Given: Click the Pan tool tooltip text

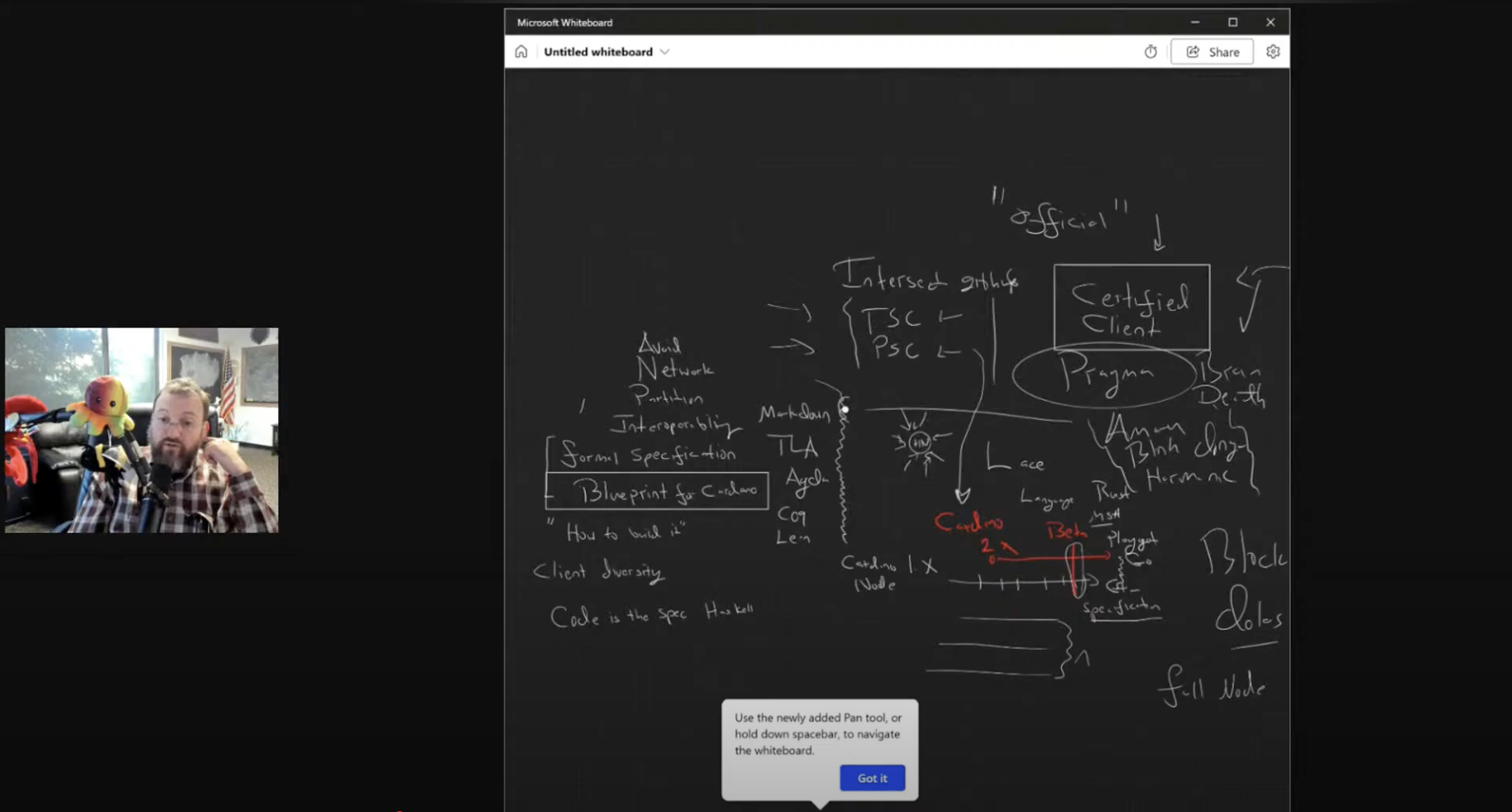Looking at the screenshot, I should tap(818, 734).
